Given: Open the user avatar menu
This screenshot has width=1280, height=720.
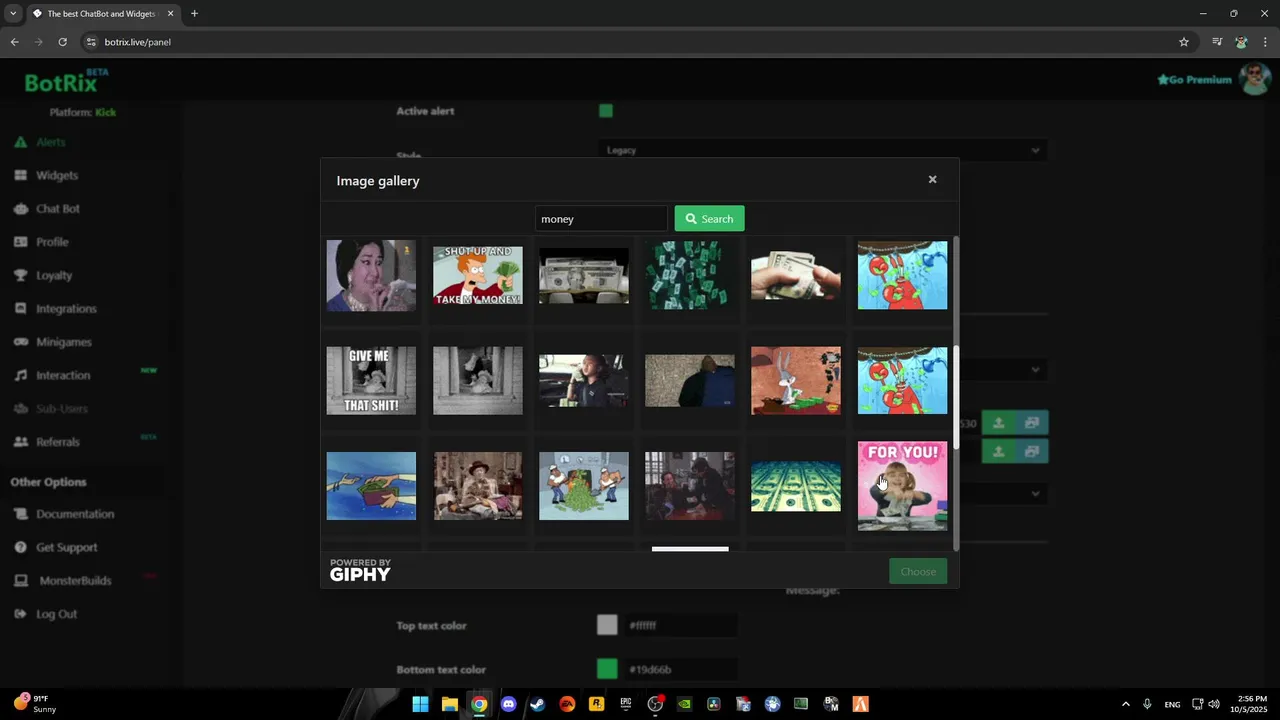Looking at the screenshot, I should point(1254,79).
